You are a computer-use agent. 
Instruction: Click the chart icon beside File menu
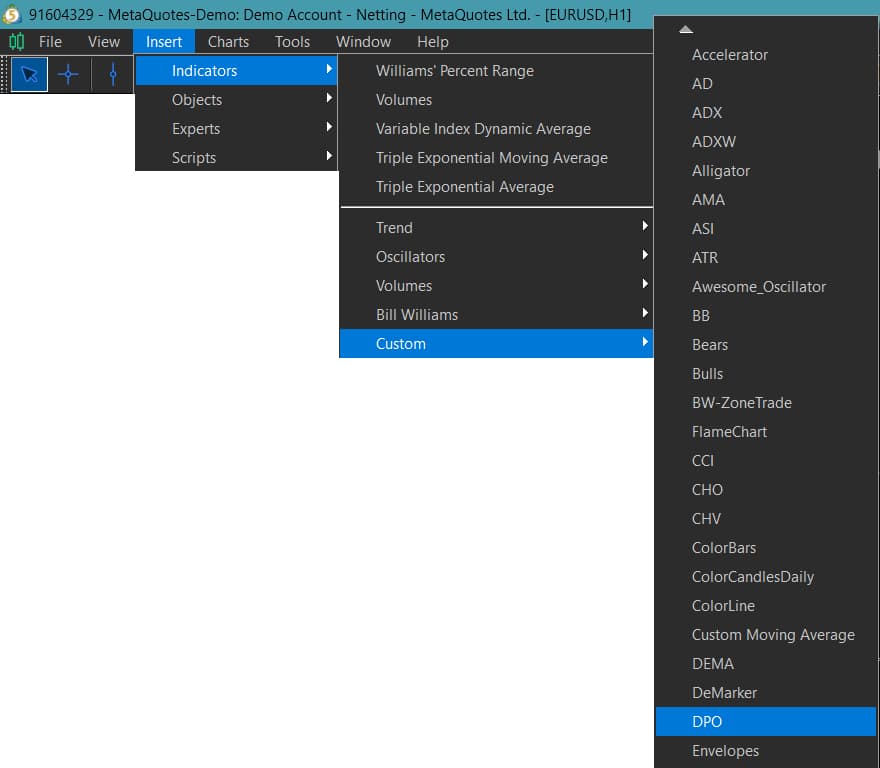pyautogui.click(x=16, y=42)
